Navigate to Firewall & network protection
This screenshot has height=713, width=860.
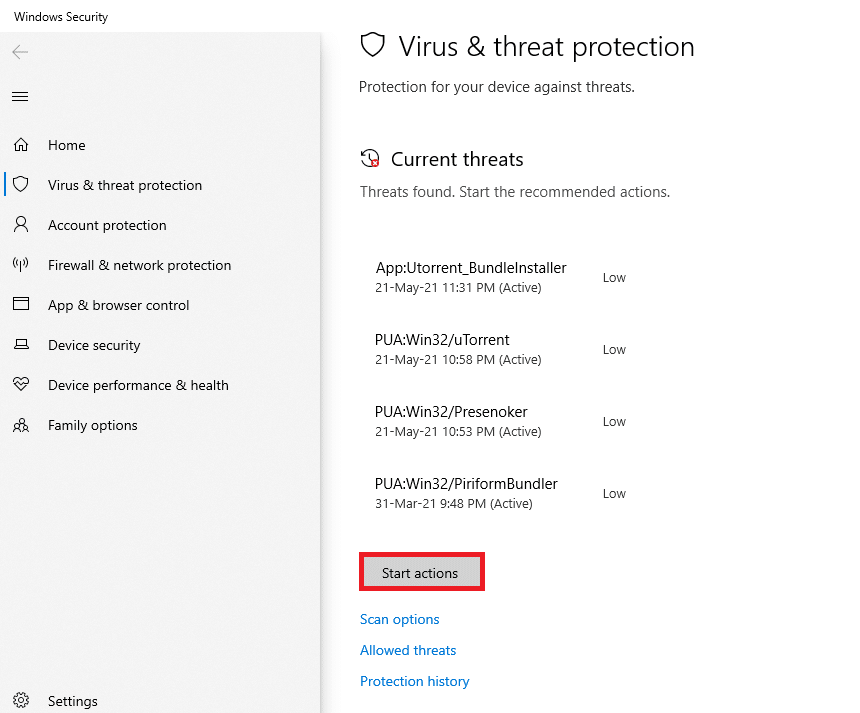(x=139, y=265)
